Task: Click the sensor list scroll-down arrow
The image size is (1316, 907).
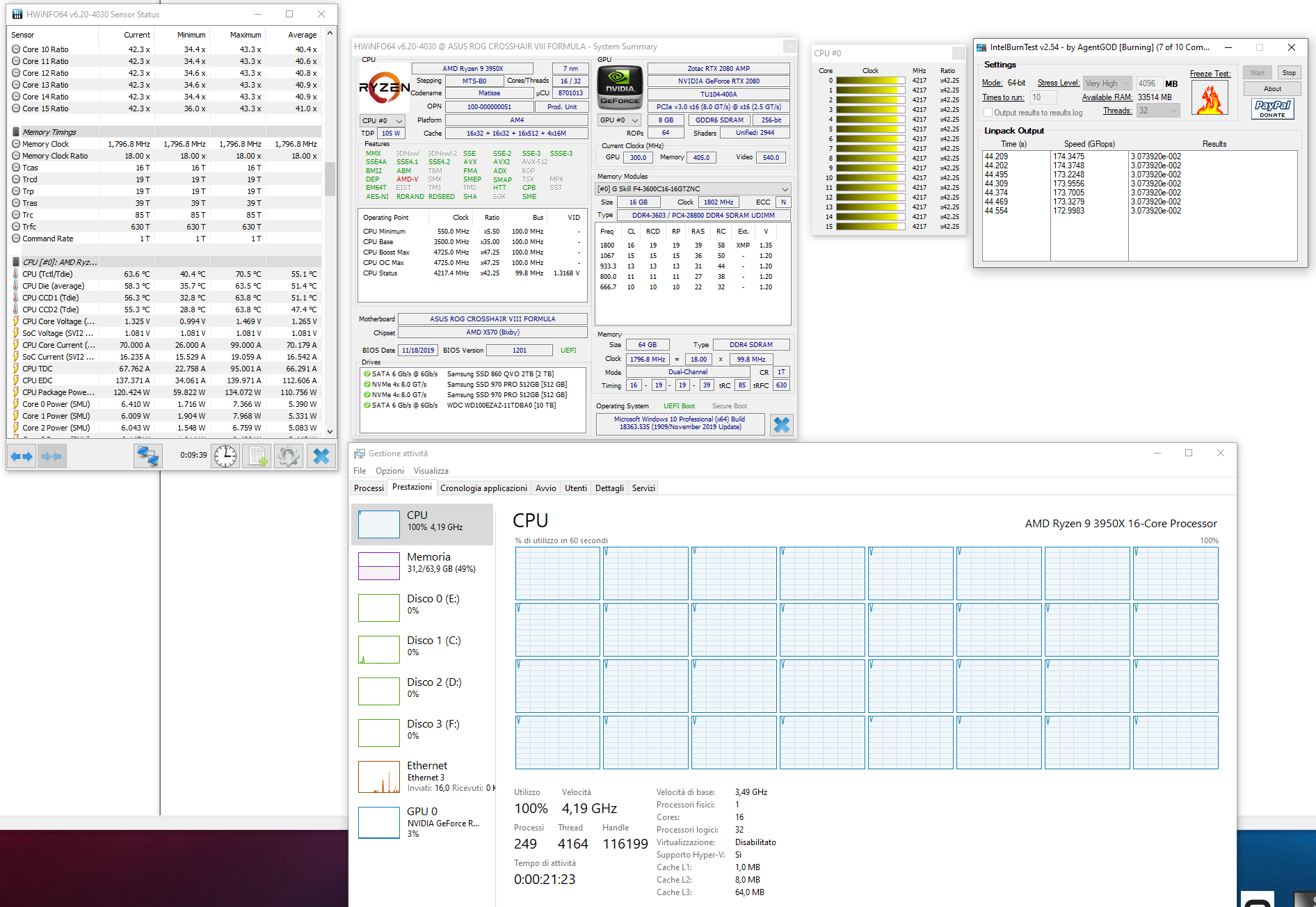Action: pyautogui.click(x=330, y=432)
